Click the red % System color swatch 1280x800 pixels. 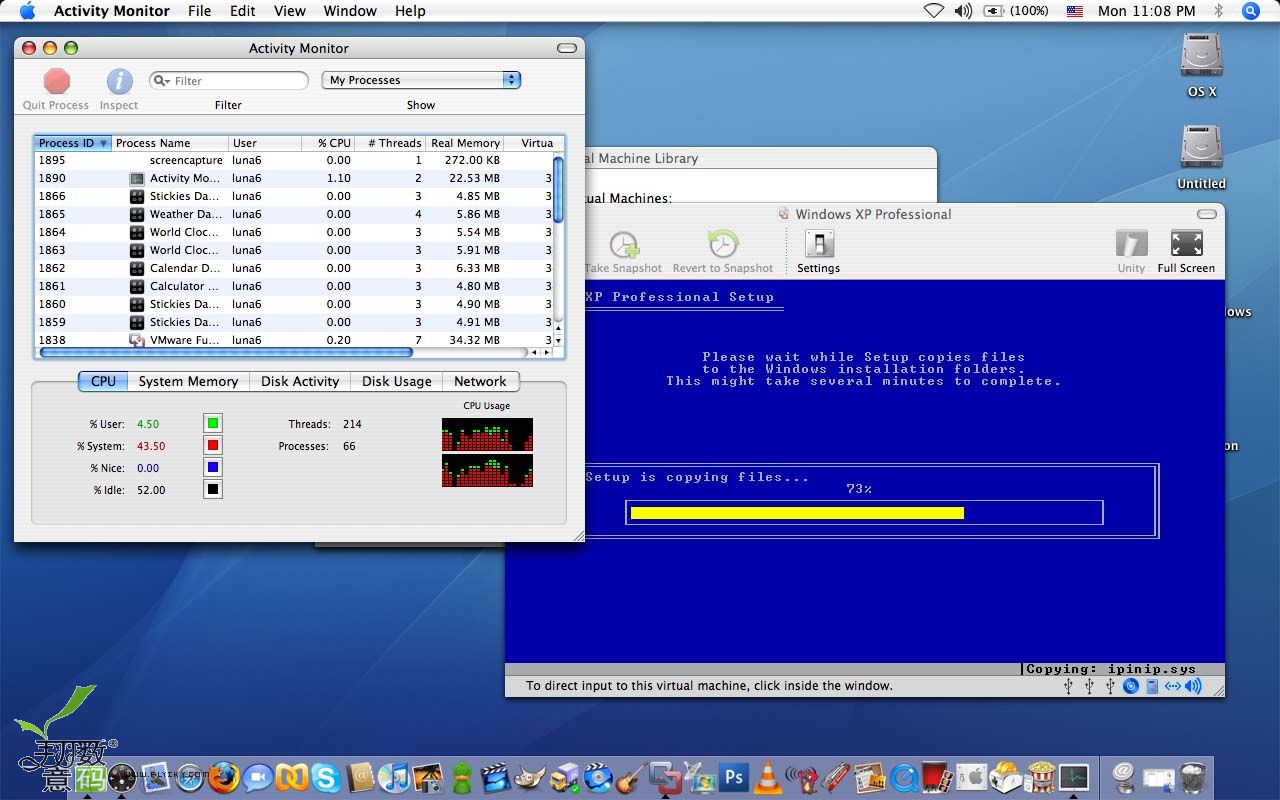click(212, 445)
